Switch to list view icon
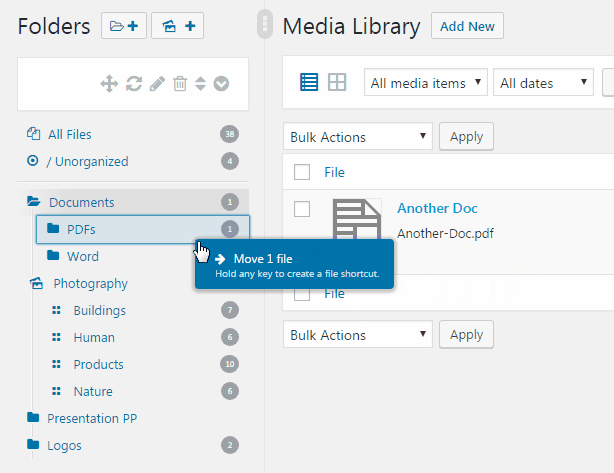 pyautogui.click(x=309, y=82)
